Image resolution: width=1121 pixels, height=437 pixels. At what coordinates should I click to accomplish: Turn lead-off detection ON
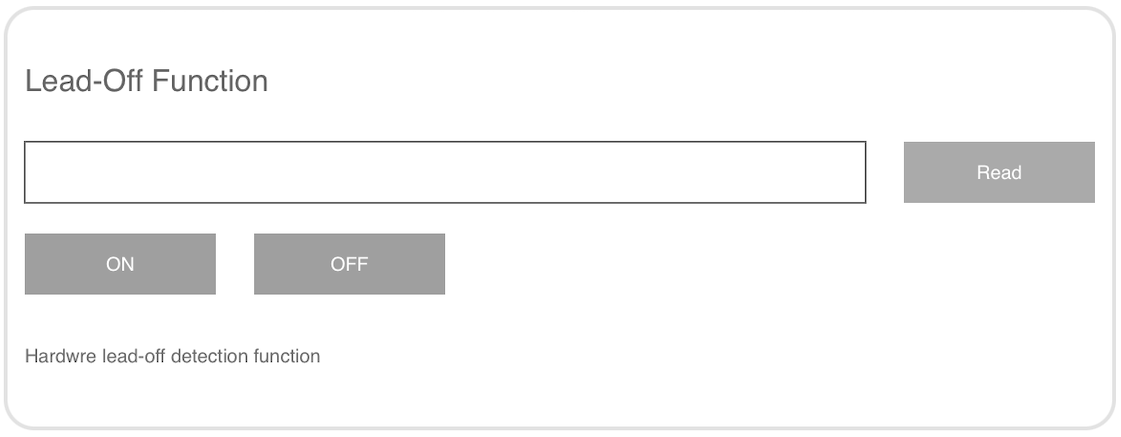click(120, 264)
